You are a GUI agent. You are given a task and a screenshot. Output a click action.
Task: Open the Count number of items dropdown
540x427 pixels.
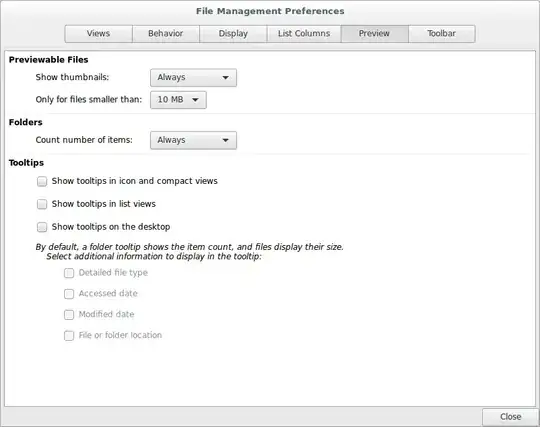(193, 140)
